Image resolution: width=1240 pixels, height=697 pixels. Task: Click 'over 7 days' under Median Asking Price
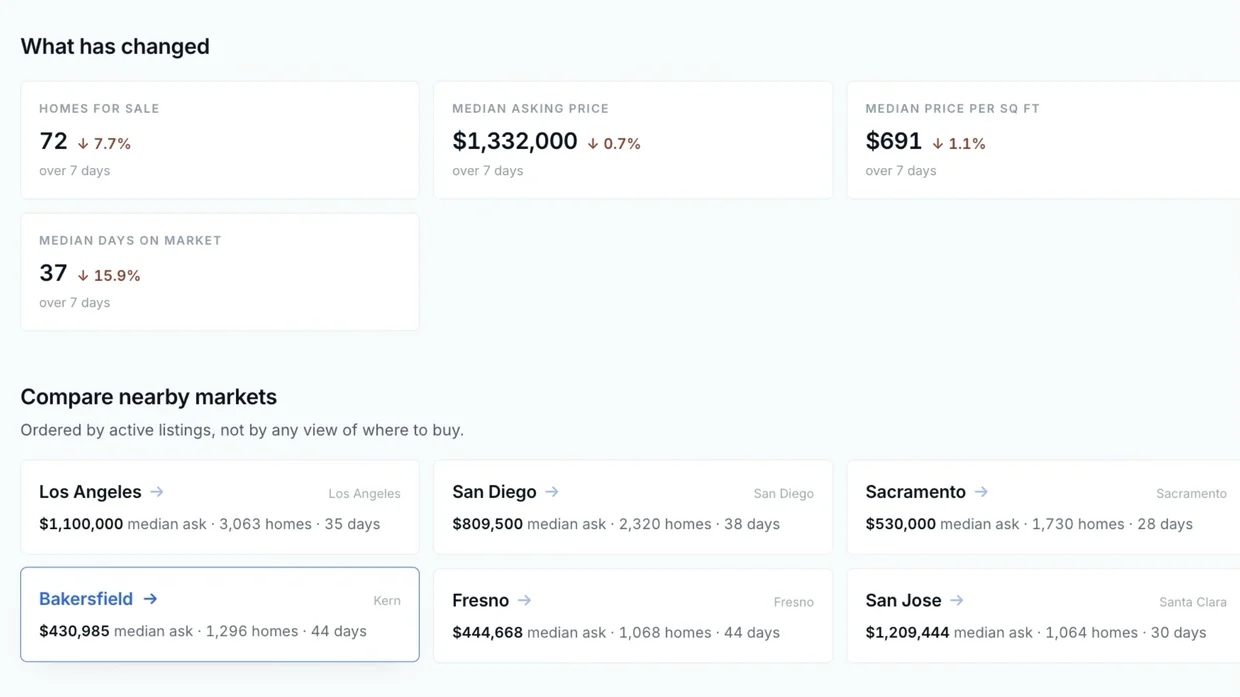(x=487, y=171)
